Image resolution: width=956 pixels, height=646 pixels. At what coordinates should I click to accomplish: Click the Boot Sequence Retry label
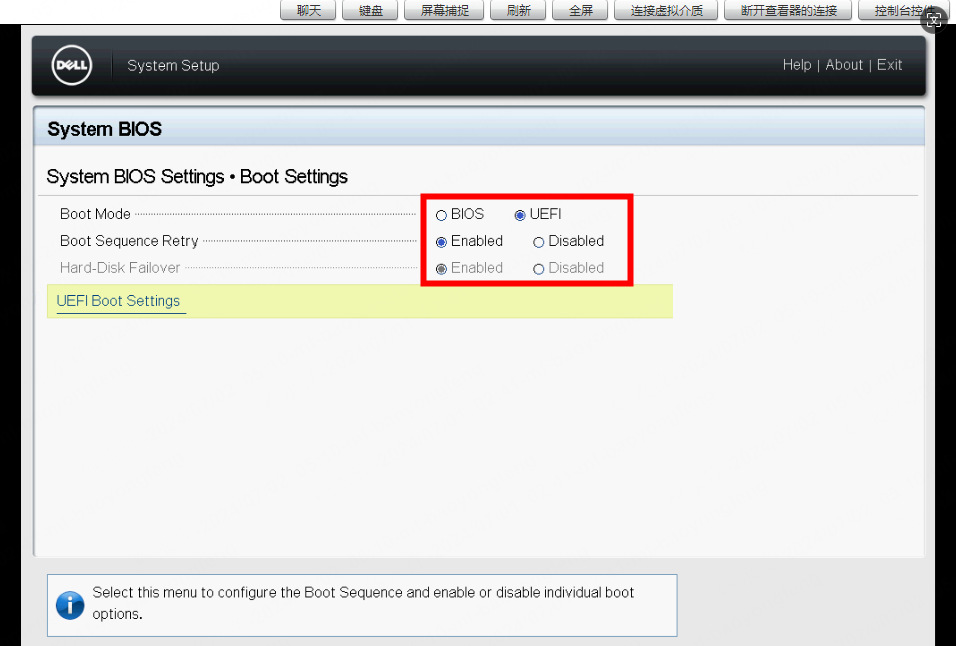coord(129,241)
